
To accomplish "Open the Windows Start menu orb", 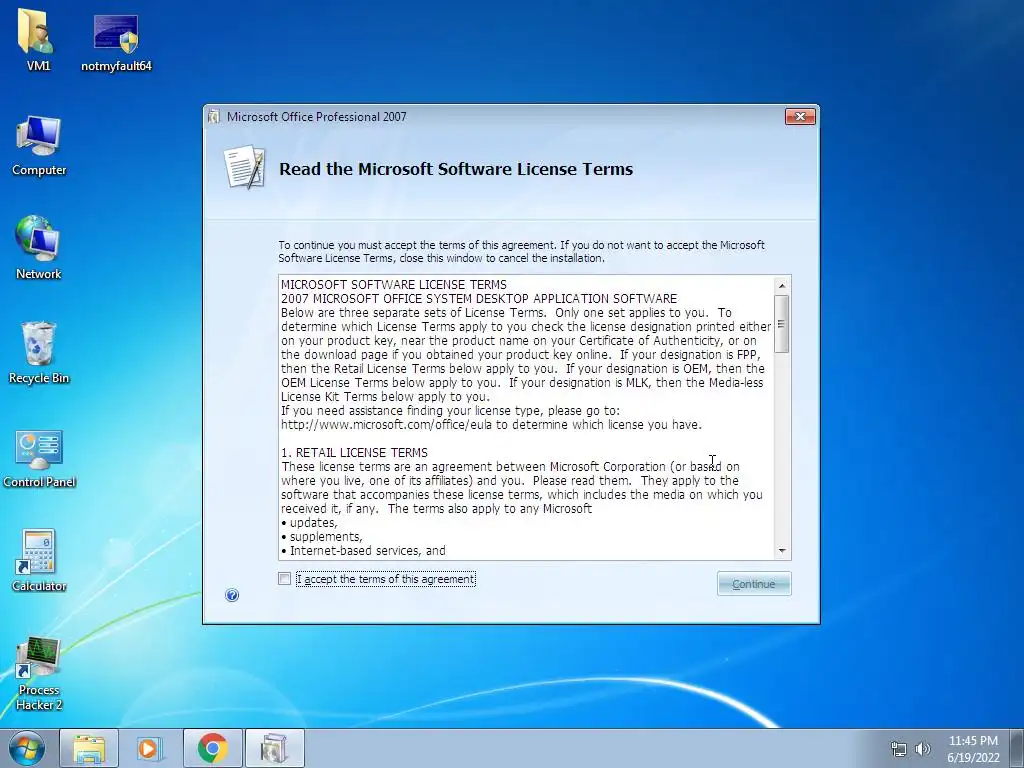I will pyautogui.click(x=27, y=748).
